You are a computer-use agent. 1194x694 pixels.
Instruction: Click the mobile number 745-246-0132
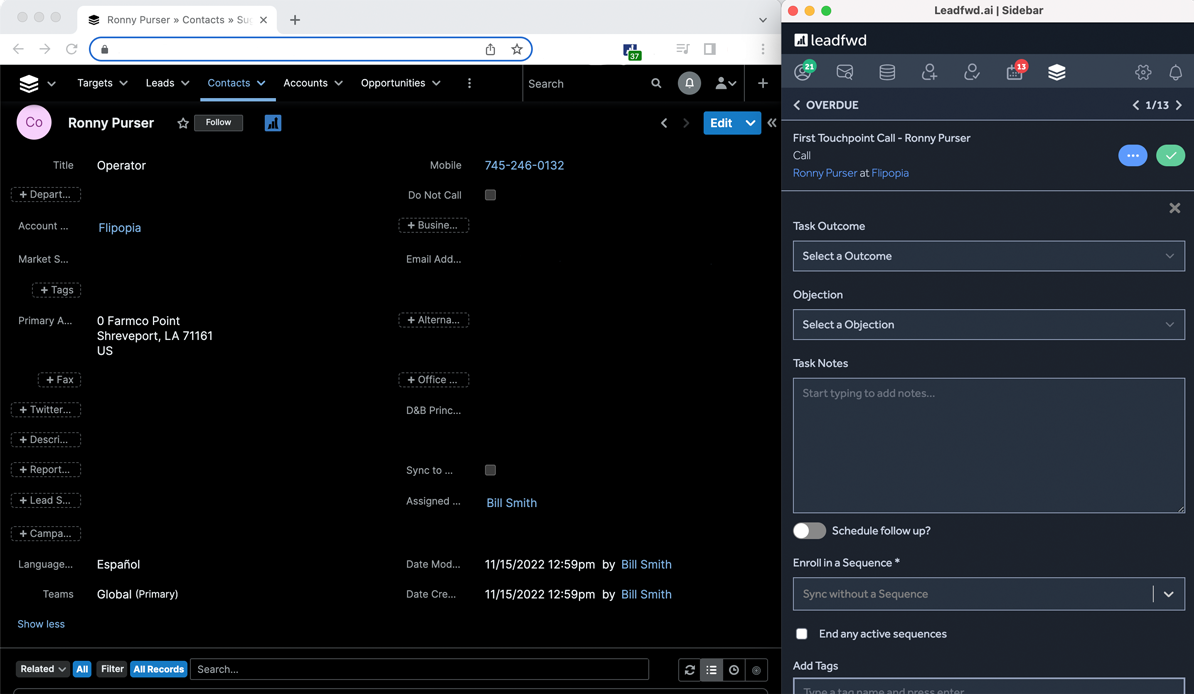[525, 165]
